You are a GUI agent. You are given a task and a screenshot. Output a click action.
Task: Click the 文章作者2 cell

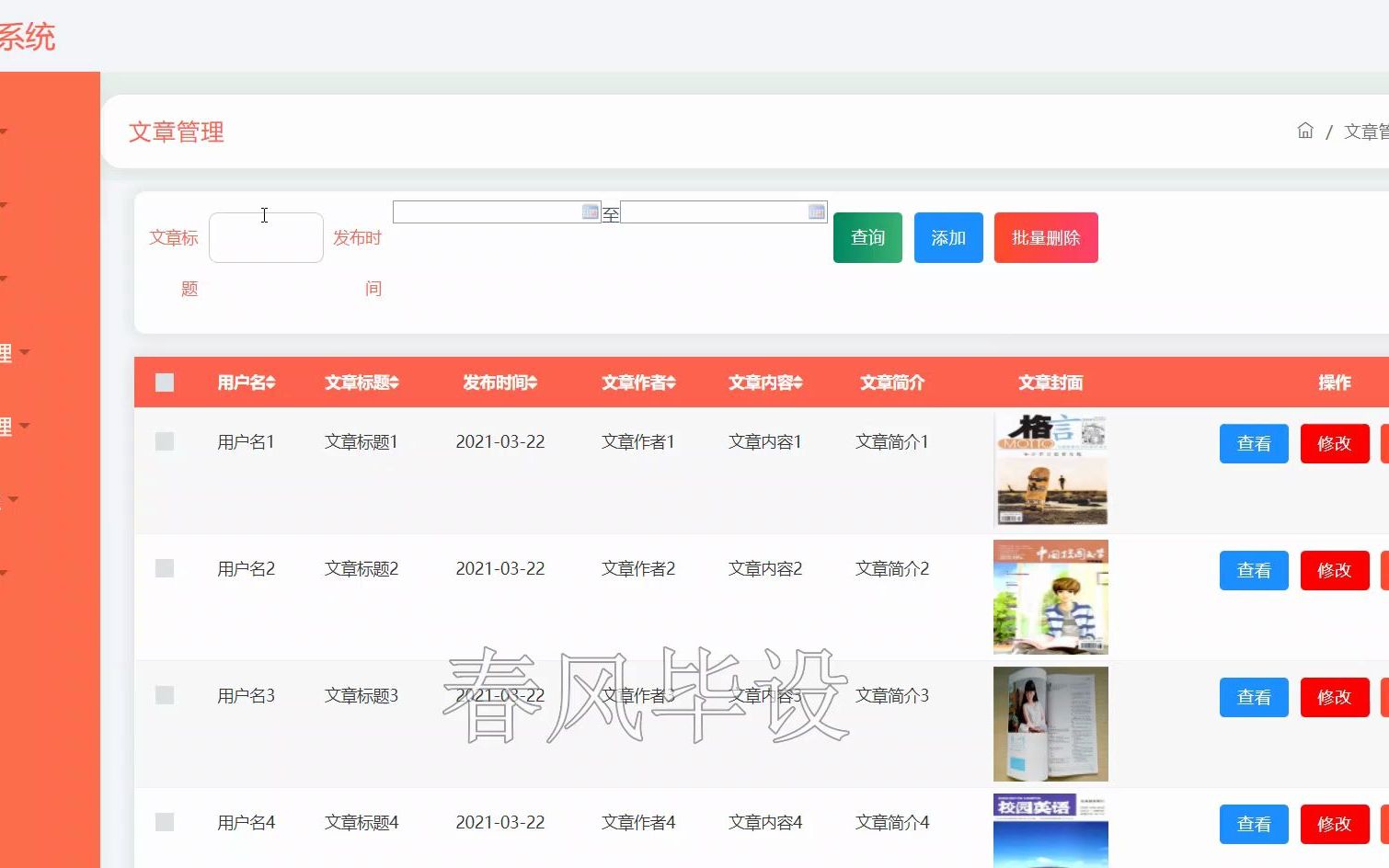pos(638,569)
